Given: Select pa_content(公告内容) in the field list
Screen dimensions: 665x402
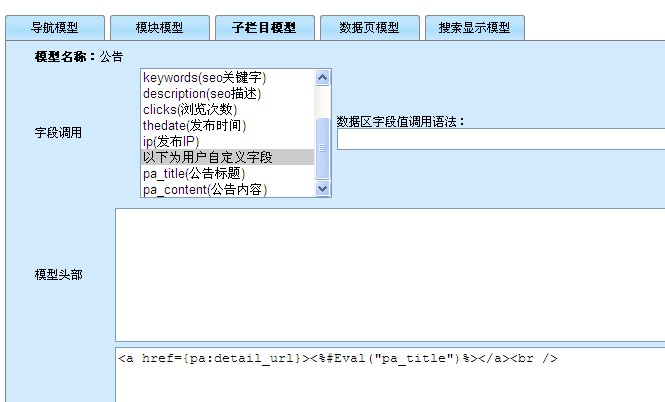Looking at the screenshot, I should point(204,189).
